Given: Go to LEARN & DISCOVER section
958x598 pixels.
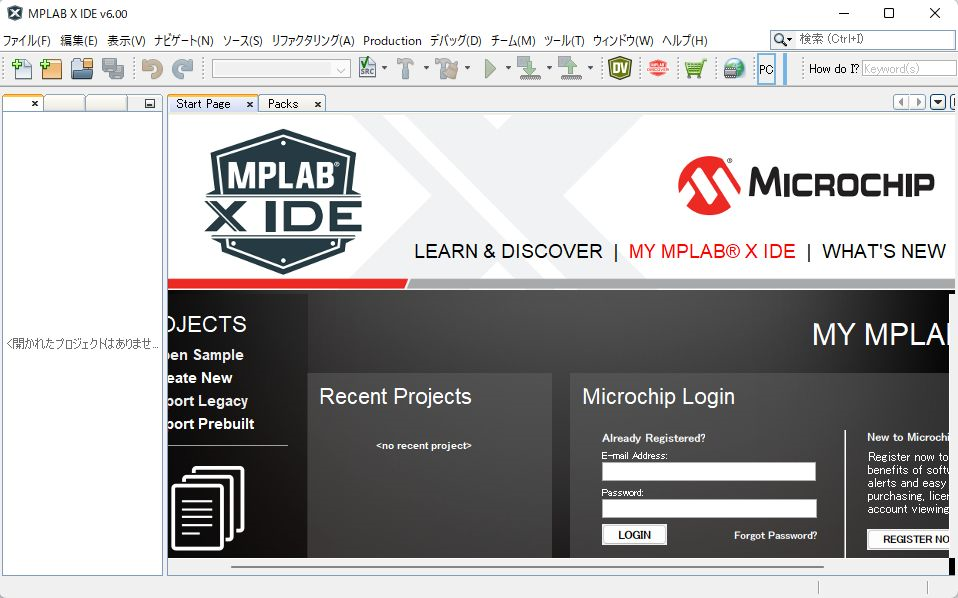Looking at the screenshot, I should click(508, 251).
